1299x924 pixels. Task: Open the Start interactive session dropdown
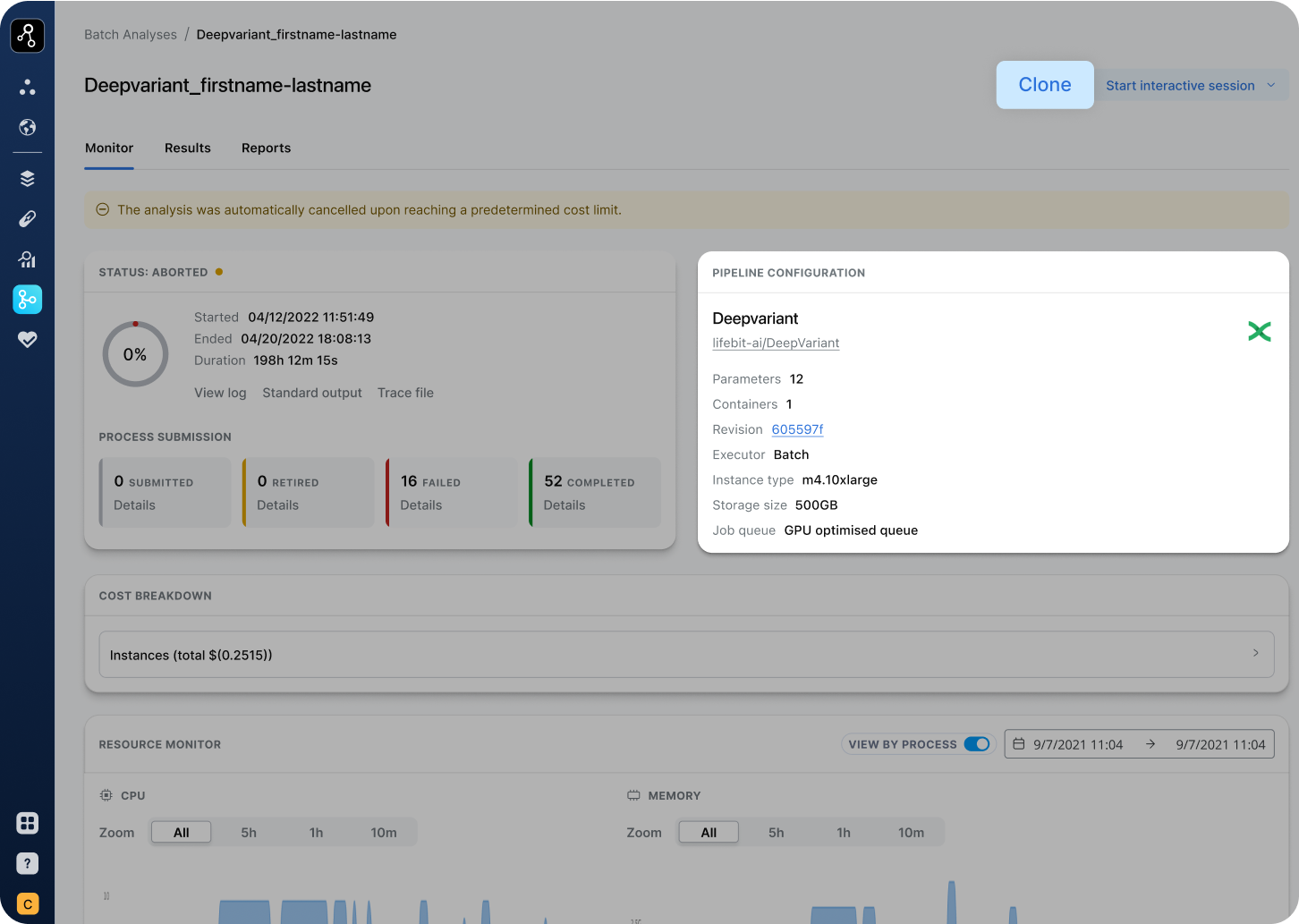point(1192,85)
